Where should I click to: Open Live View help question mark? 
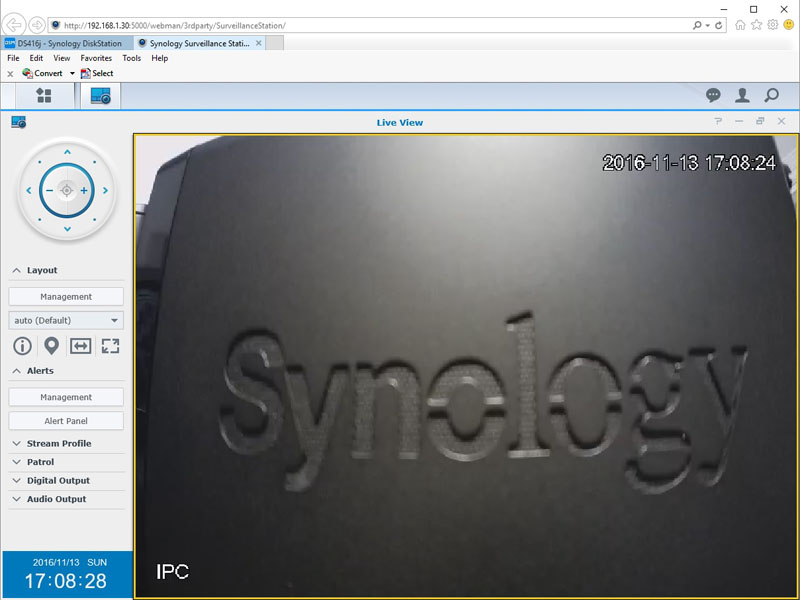pos(718,121)
